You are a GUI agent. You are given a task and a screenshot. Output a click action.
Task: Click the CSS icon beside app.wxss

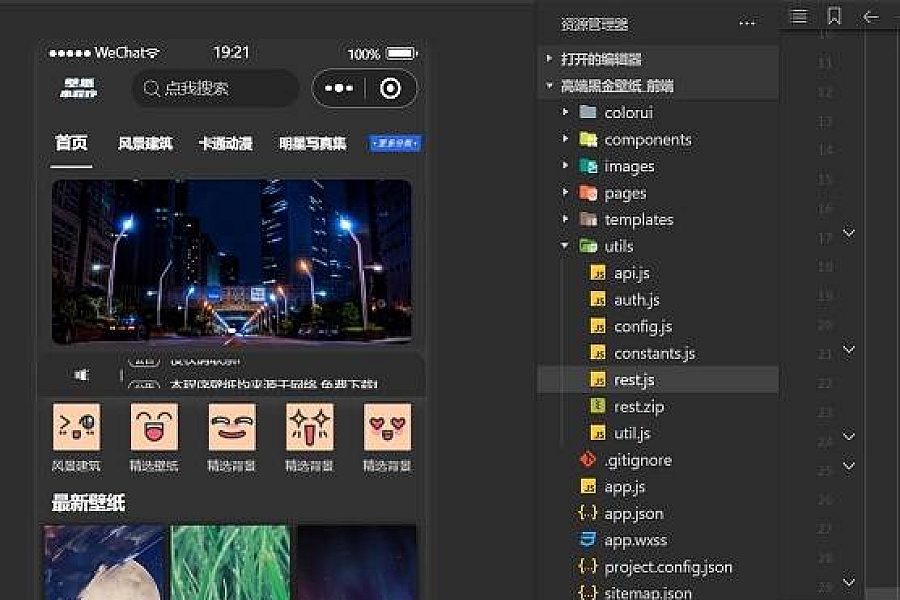(588, 540)
